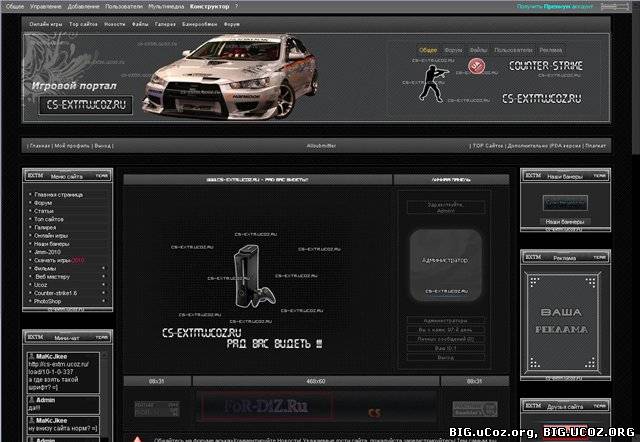Image resolution: width=640 pixels, height=442 pixels.
Task: Click the Counter-Strike soldier silhouette icon
Action: tap(434, 84)
